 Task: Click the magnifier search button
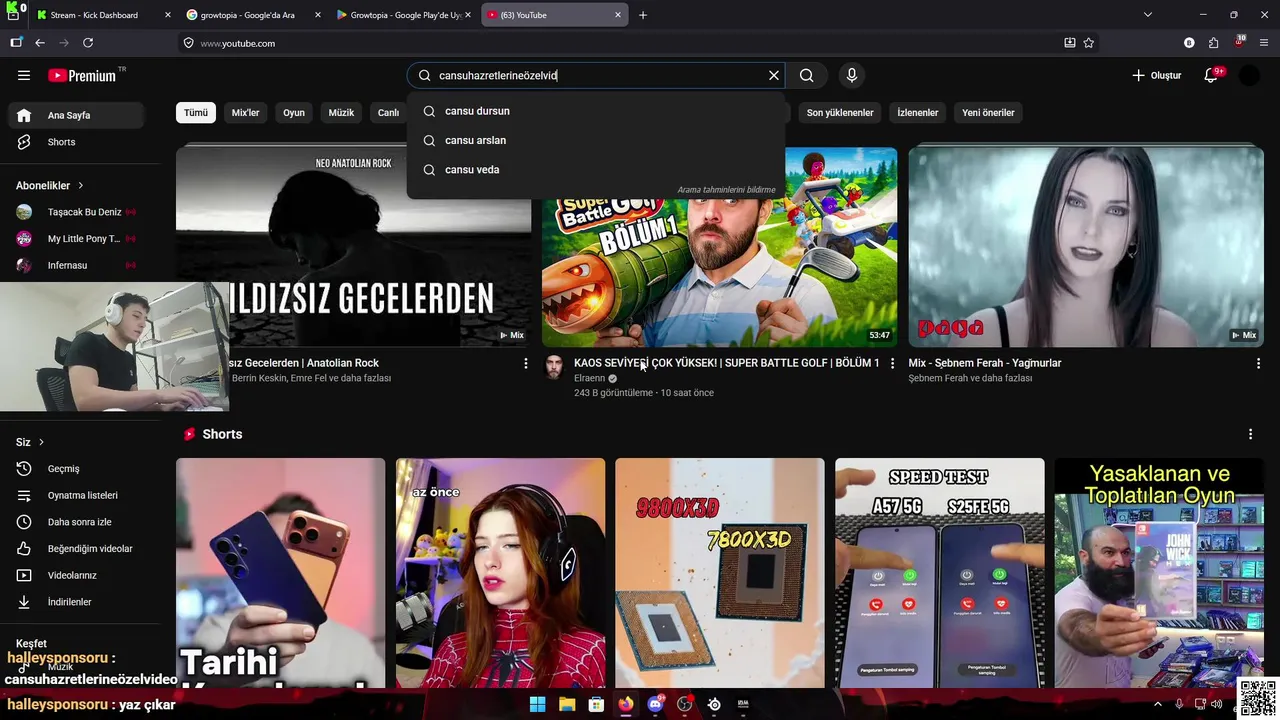pyautogui.click(x=807, y=75)
